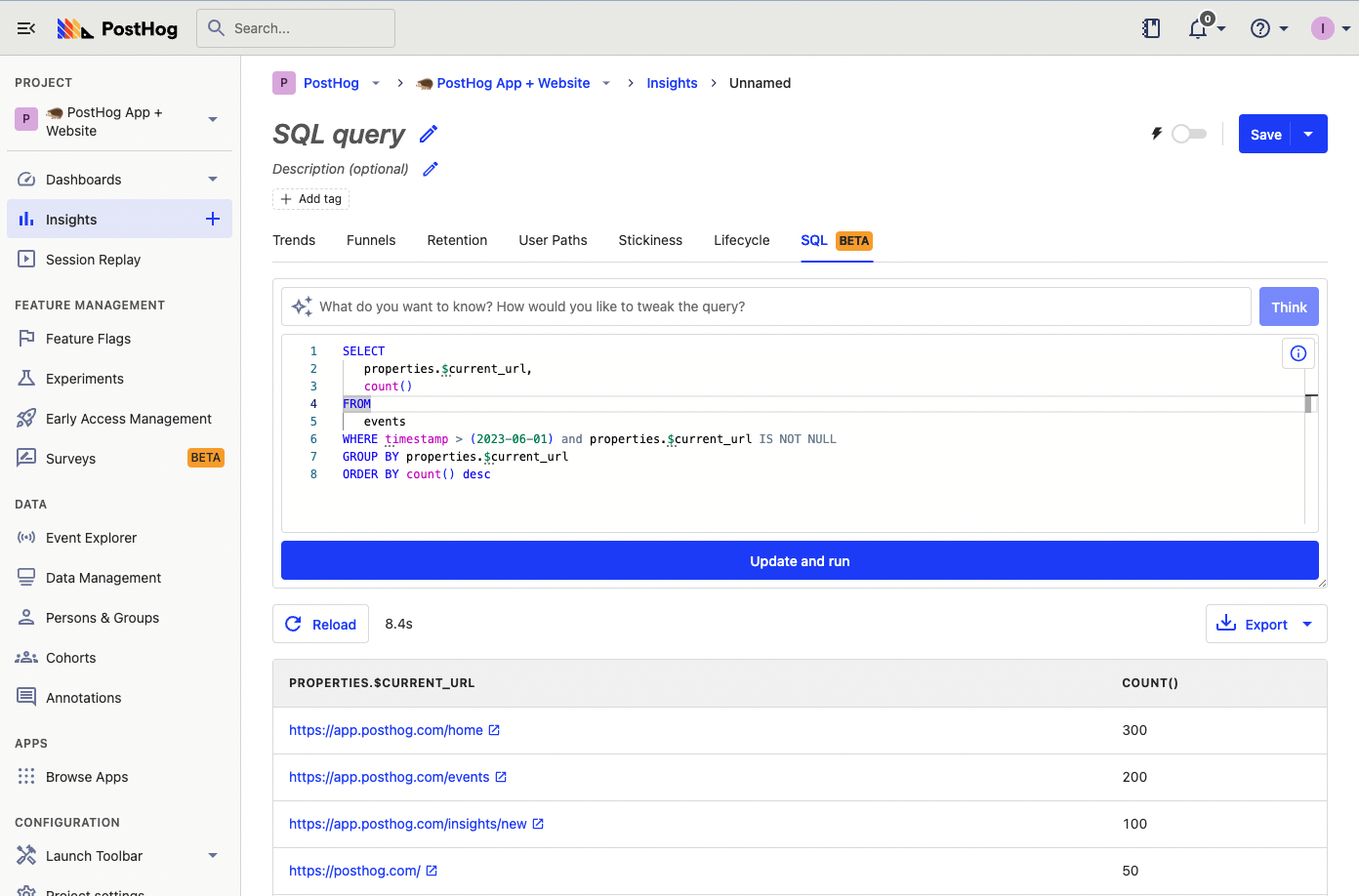Screen dimensions: 1359x896
Task: Select the Event Explorer icon
Action: click(24, 537)
